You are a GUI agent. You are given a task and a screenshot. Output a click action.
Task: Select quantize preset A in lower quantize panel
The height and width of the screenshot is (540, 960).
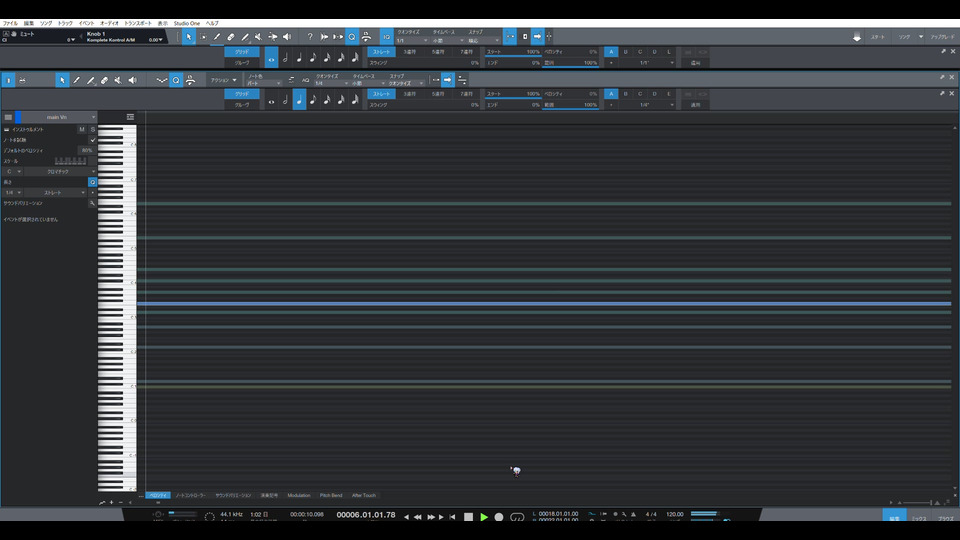[x=611, y=94]
